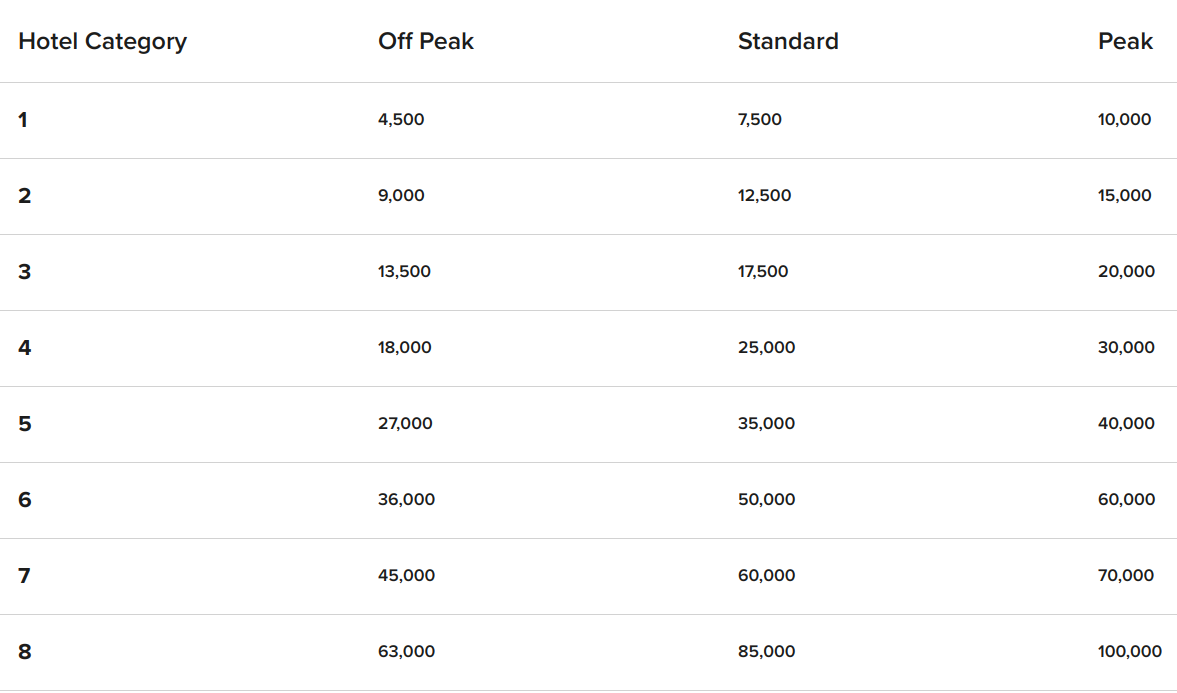Viewport: 1177px width, 693px height.
Task: Click the 100,000 Peak value
Action: pyautogui.click(x=1130, y=652)
